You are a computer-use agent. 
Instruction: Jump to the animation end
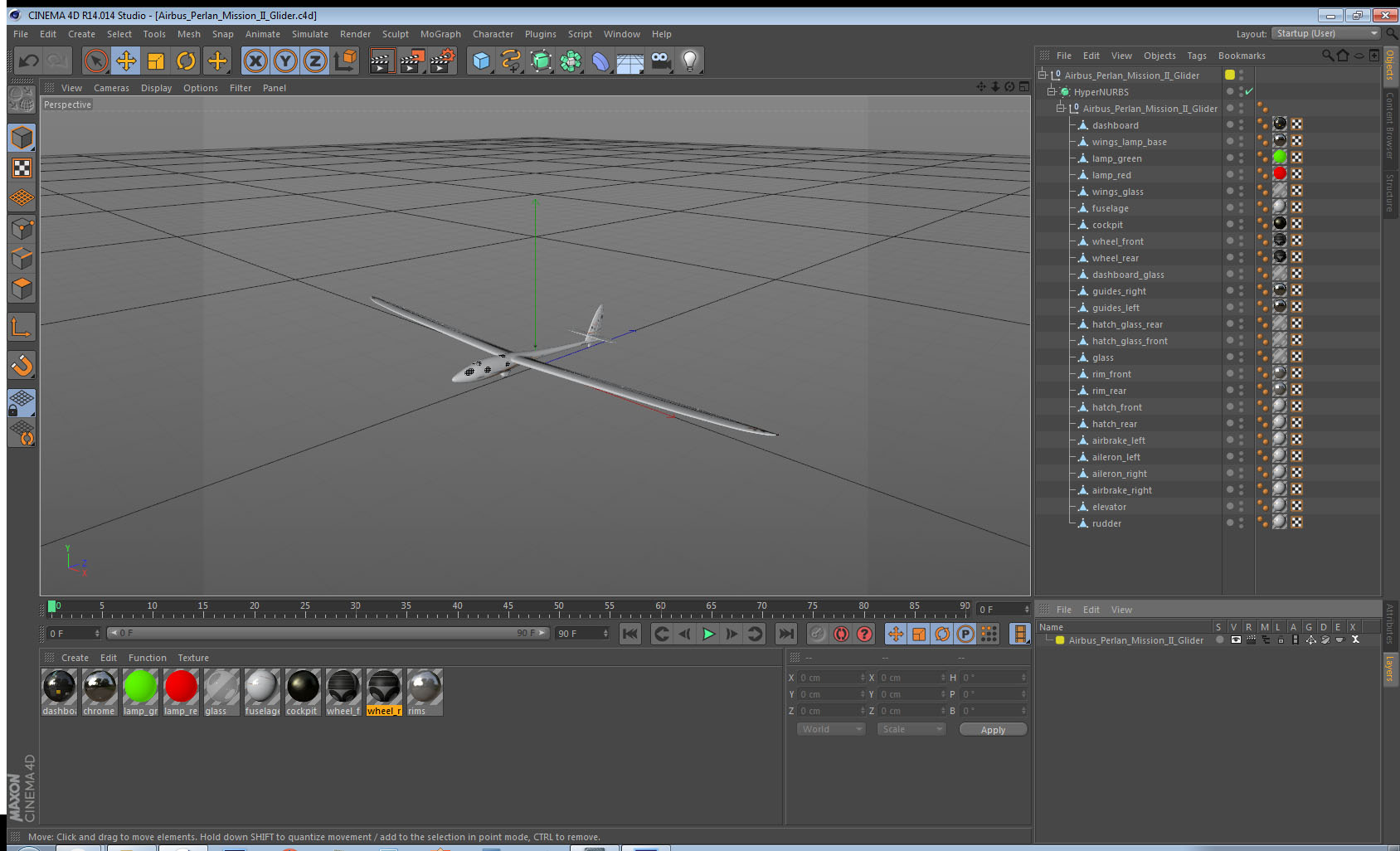pos(785,634)
